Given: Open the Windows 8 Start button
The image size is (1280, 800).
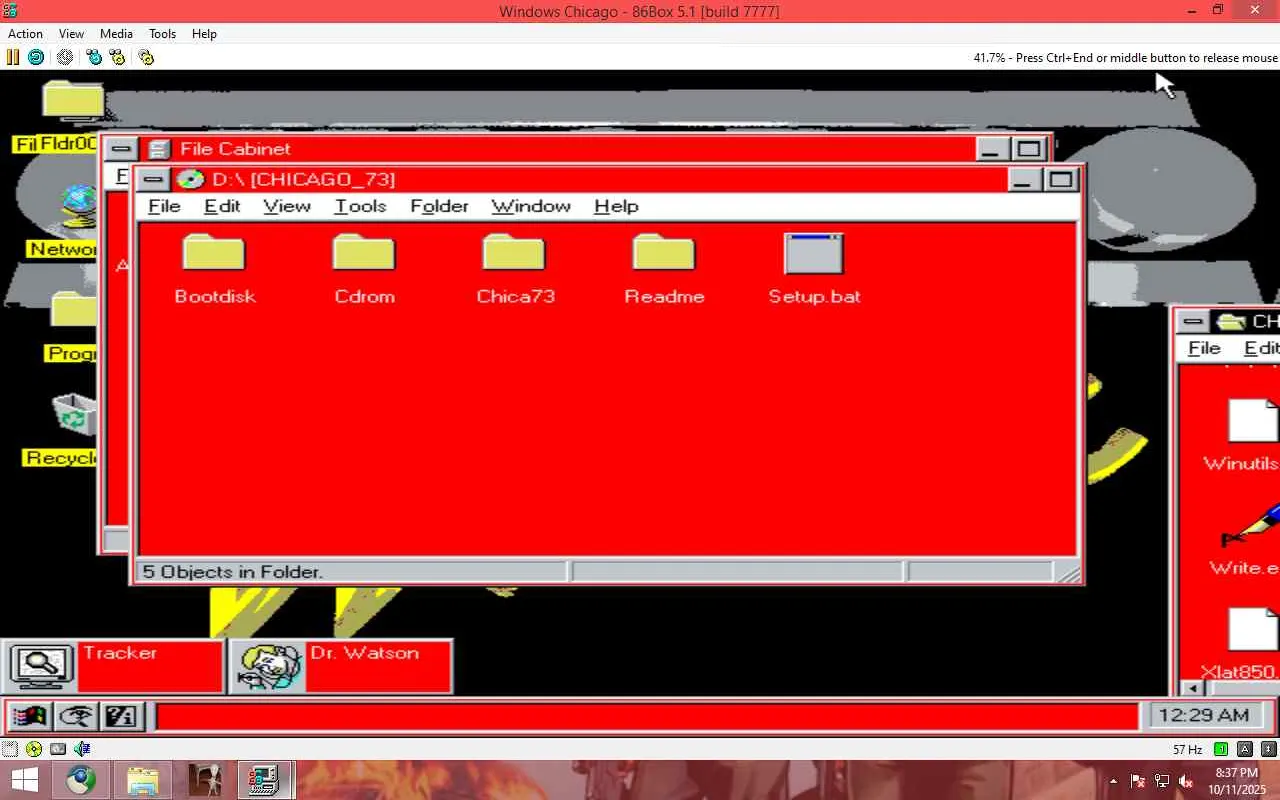Looking at the screenshot, I should 24,780.
